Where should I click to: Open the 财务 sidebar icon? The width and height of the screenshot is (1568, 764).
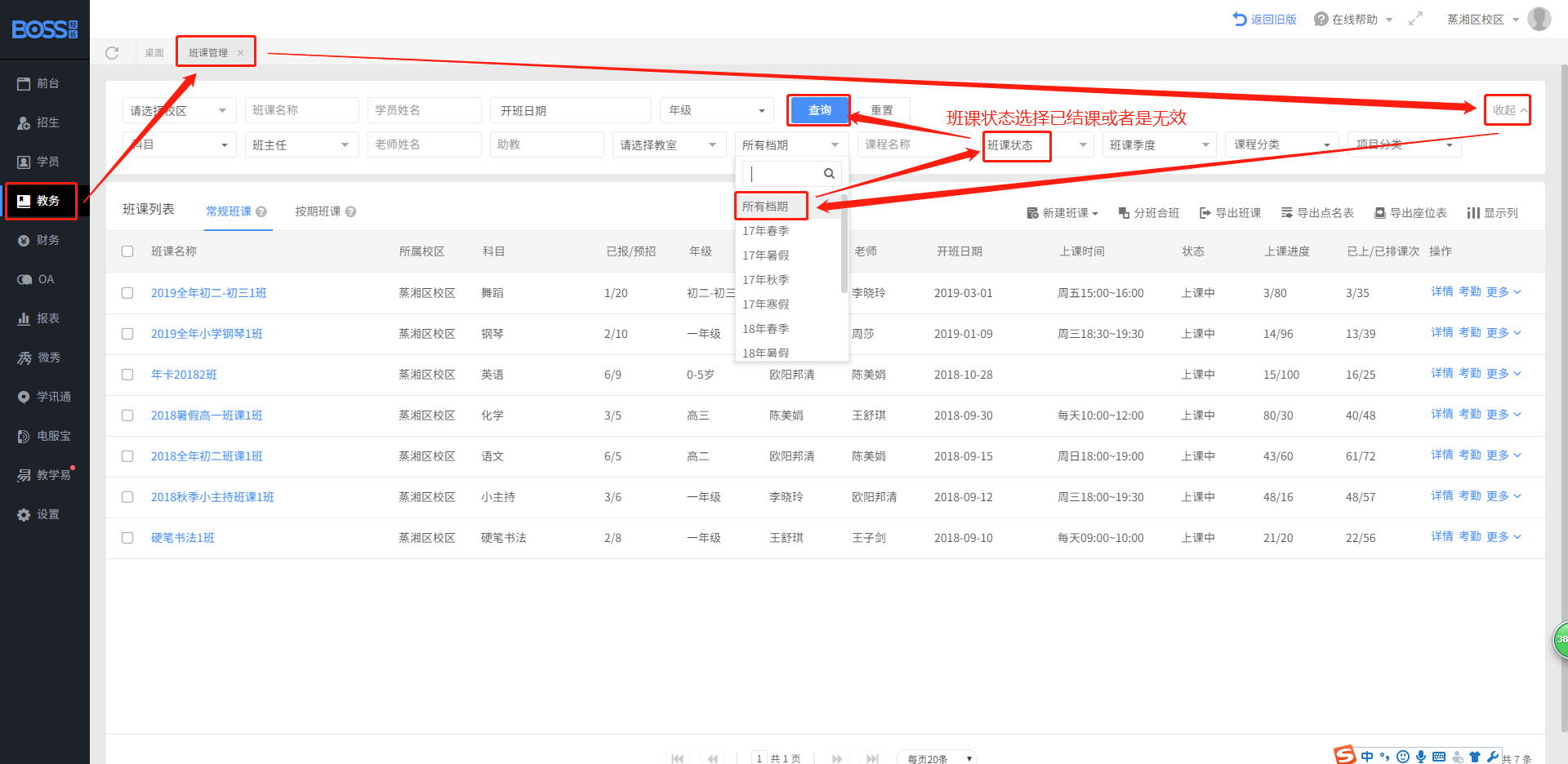[x=24, y=240]
